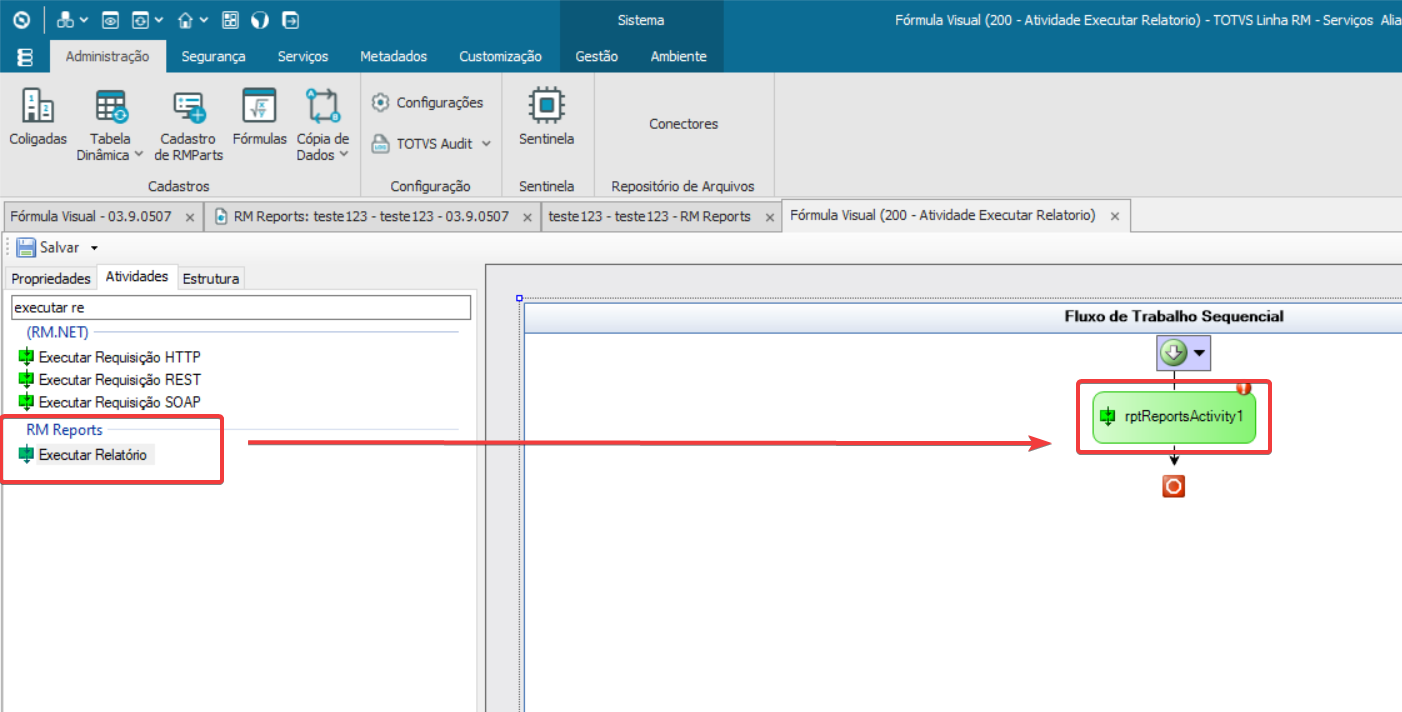Click the red end node of the workflow
The width and height of the screenshot is (1402, 712).
(1173, 486)
